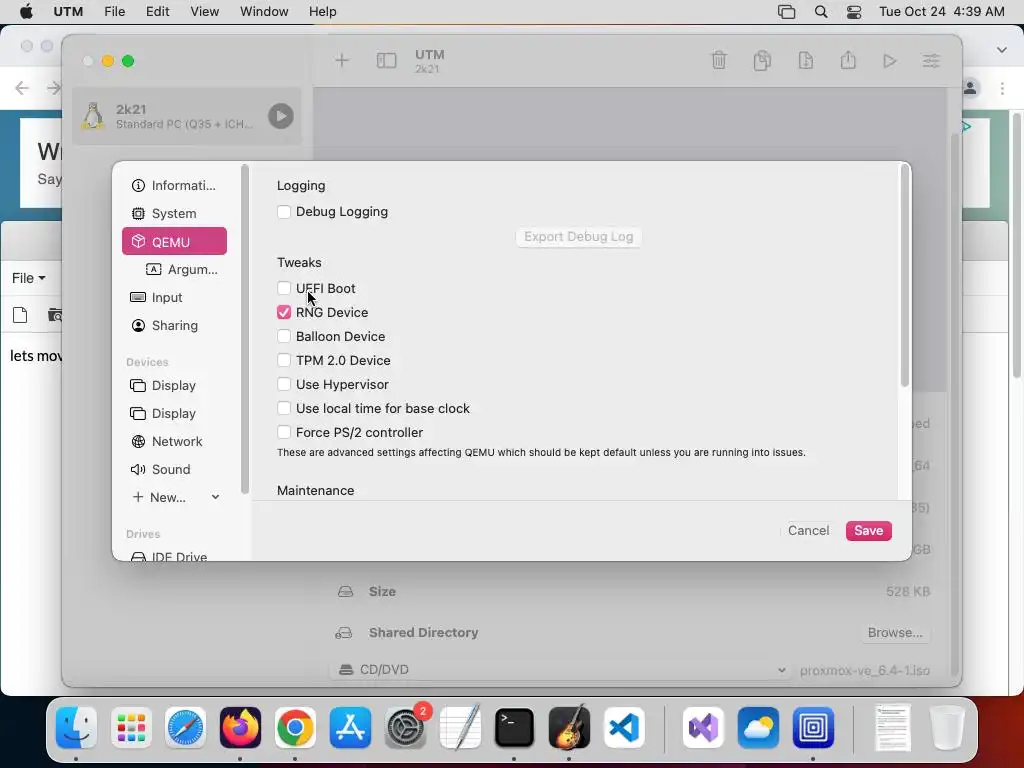The image size is (1024, 768).
Task: Open Terminal from the Dock
Action: [514, 728]
